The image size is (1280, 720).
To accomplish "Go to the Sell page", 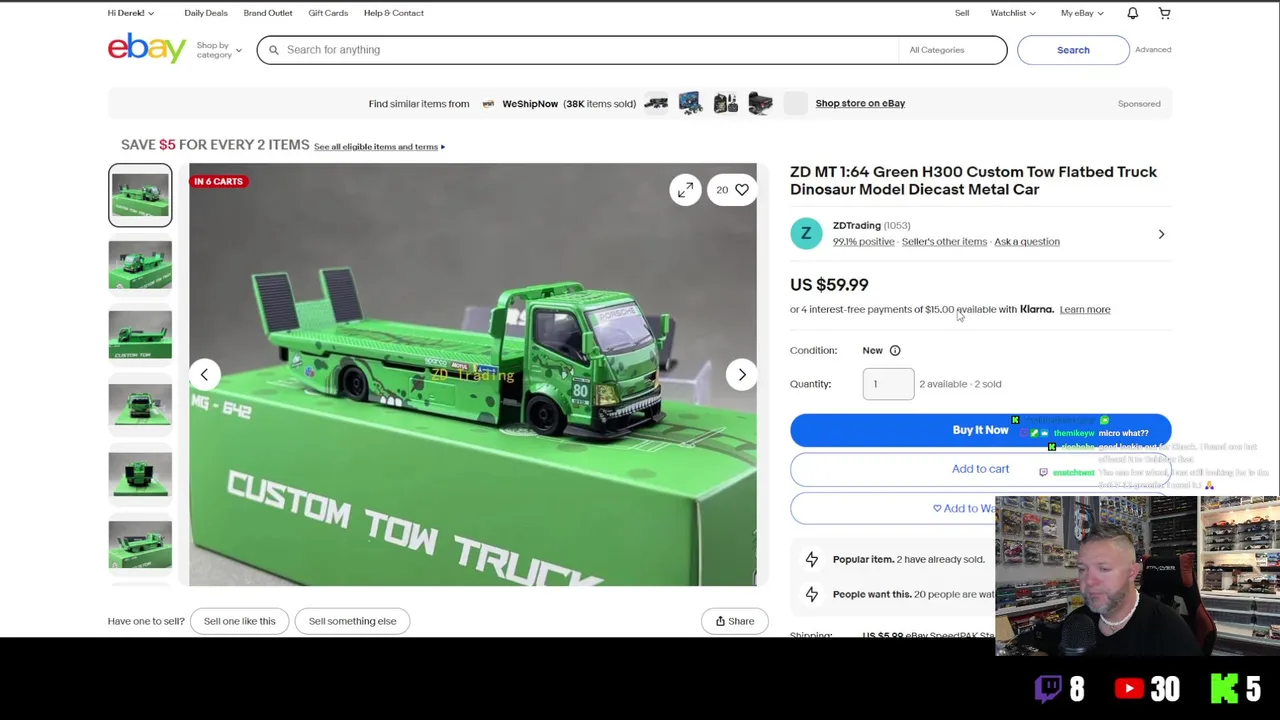I will pyautogui.click(x=962, y=13).
